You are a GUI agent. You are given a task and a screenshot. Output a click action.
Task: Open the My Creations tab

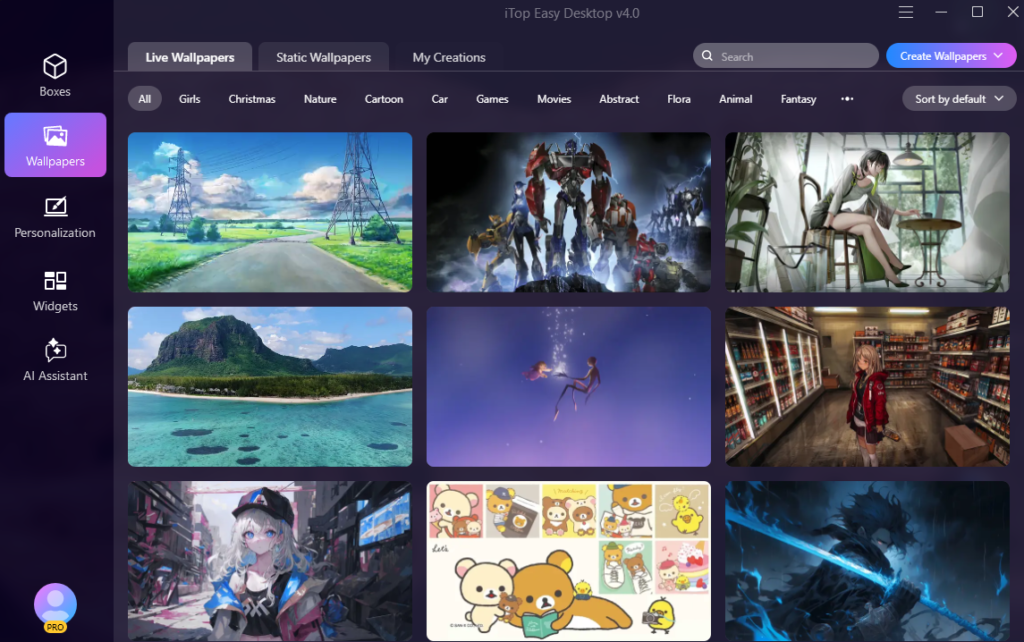(449, 57)
